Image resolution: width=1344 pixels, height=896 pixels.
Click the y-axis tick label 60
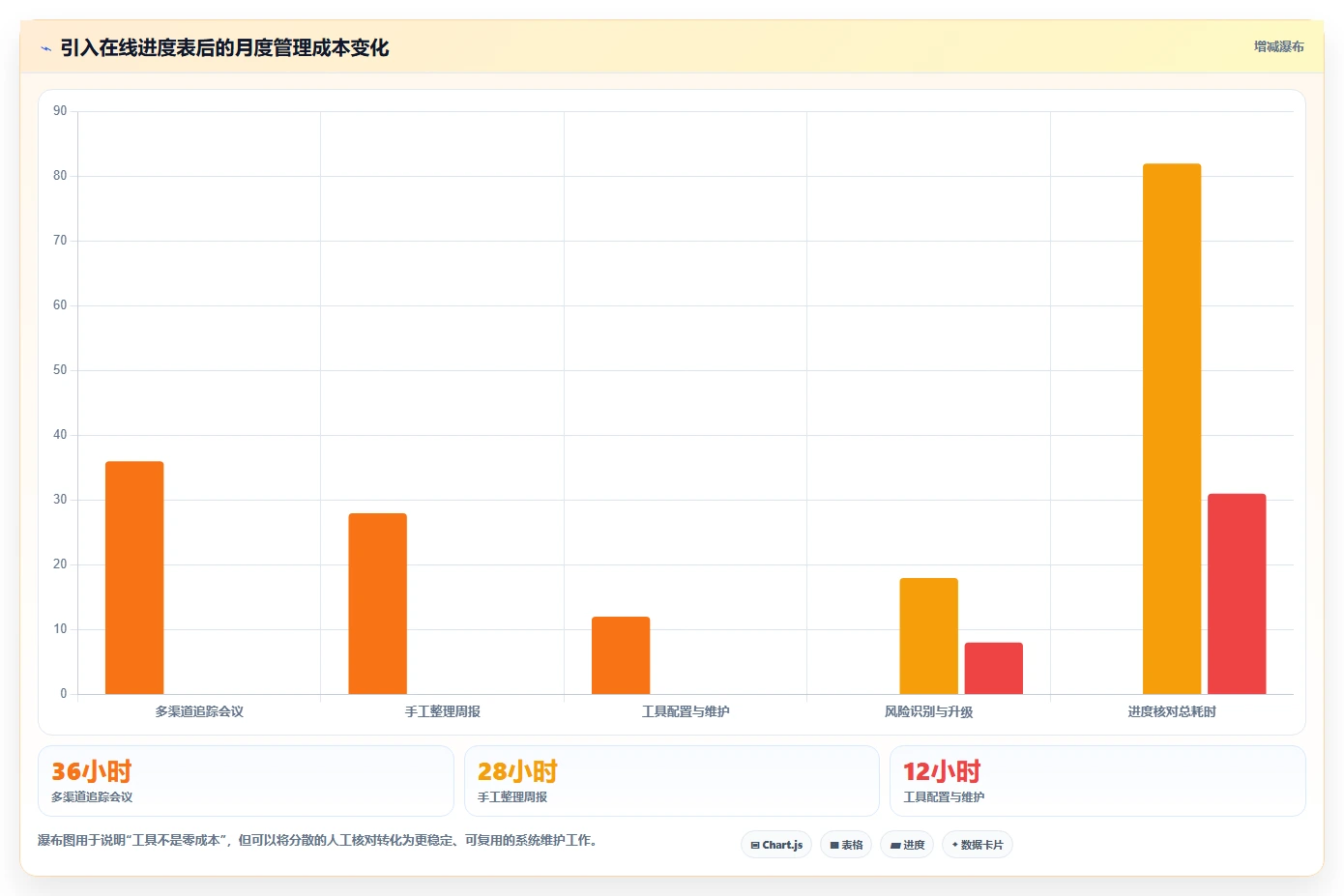coord(60,305)
